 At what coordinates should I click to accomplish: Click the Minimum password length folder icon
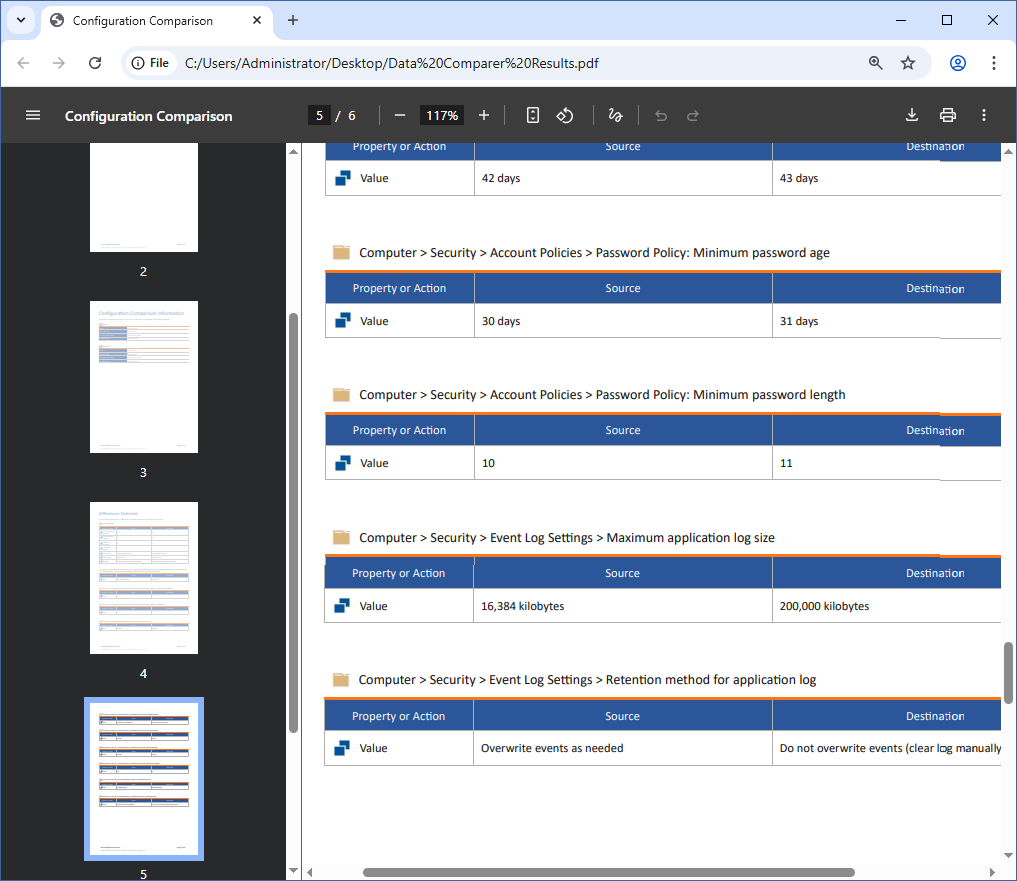click(341, 394)
